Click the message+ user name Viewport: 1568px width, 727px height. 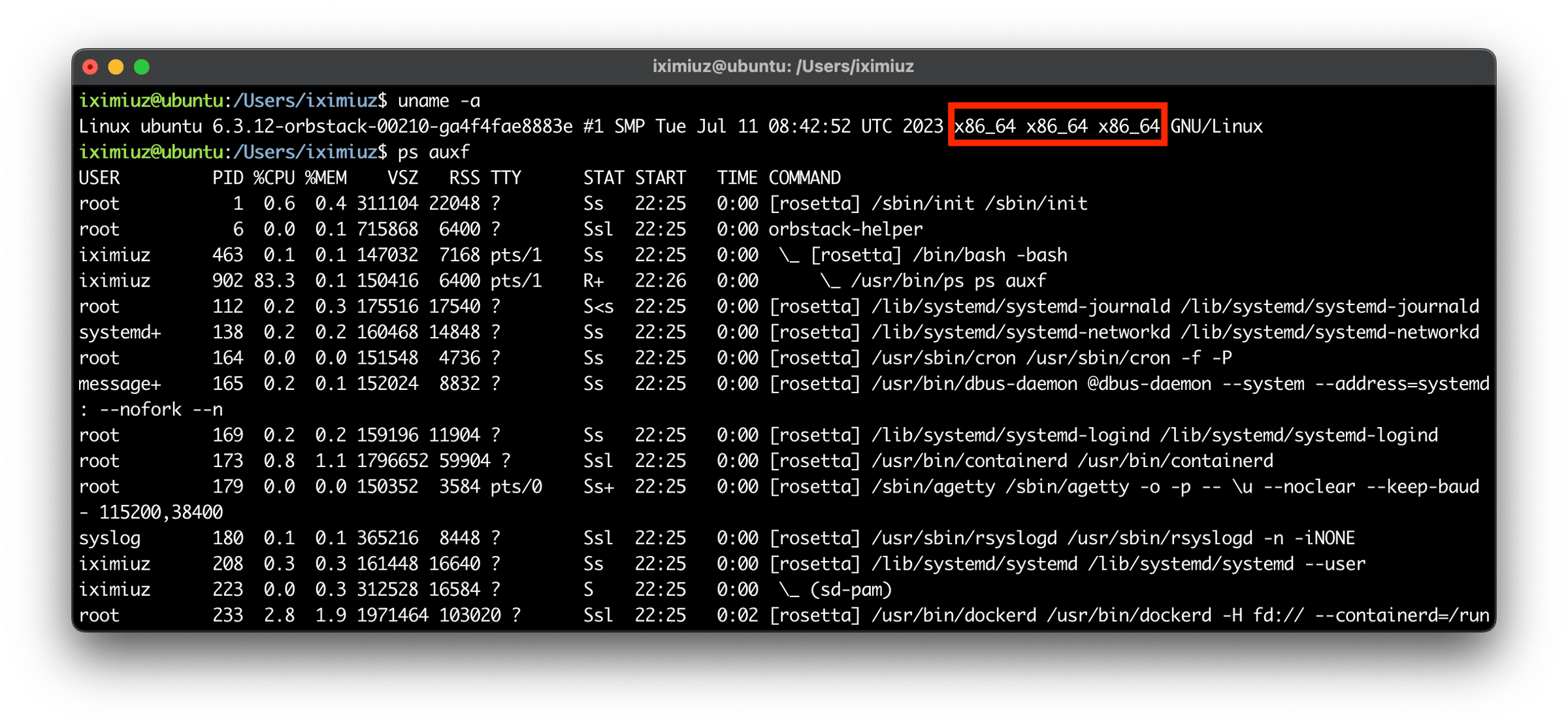(120, 384)
